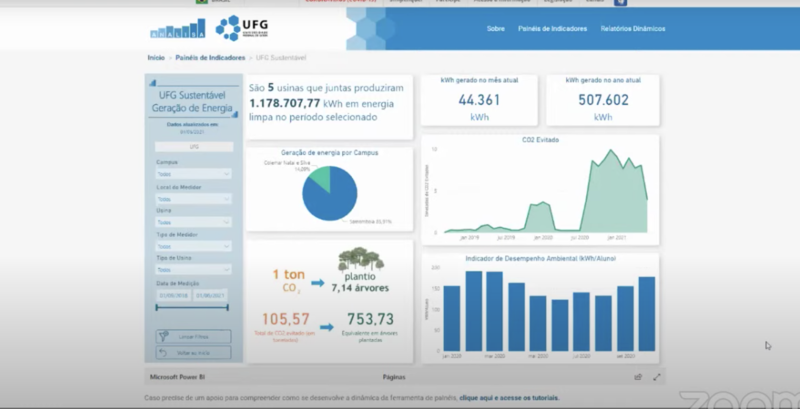Expand the Tipo de Medidor dropdown
The width and height of the screenshot is (800, 409).
coord(193,246)
